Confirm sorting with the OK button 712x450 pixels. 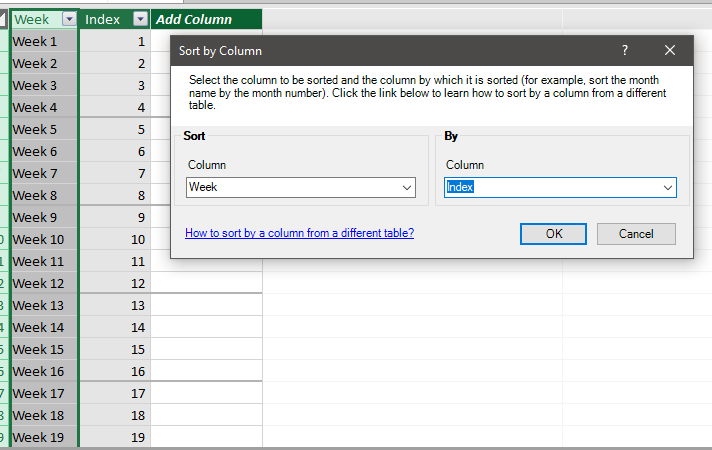point(553,234)
